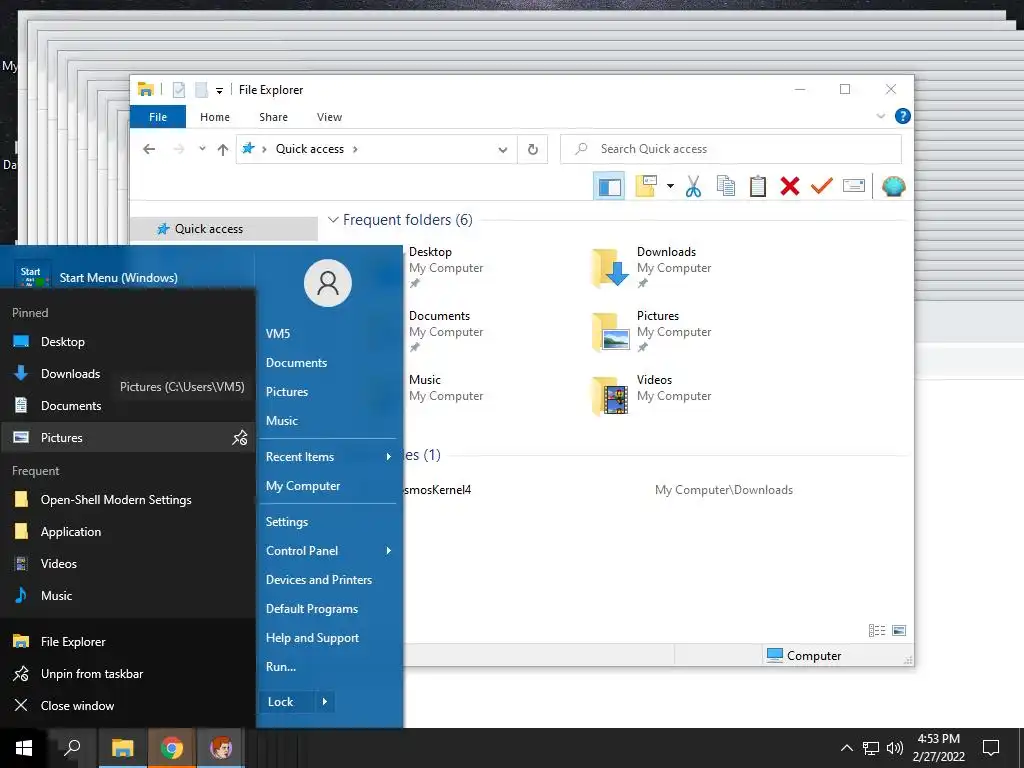Click the red X Delete toolbar icon
Viewport: 1024px width, 768px height.
[790, 187]
